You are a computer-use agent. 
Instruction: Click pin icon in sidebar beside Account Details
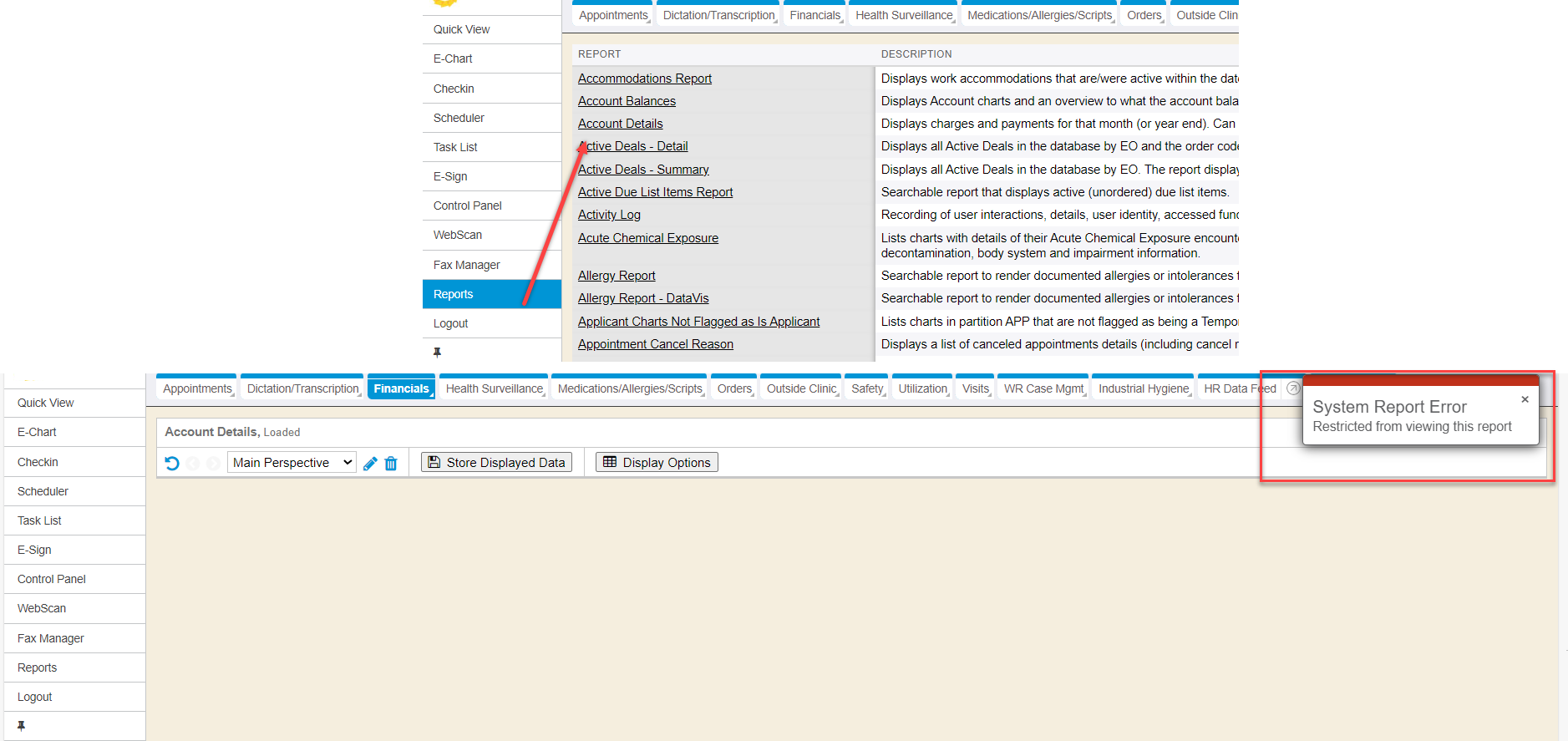[x=21, y=726]
